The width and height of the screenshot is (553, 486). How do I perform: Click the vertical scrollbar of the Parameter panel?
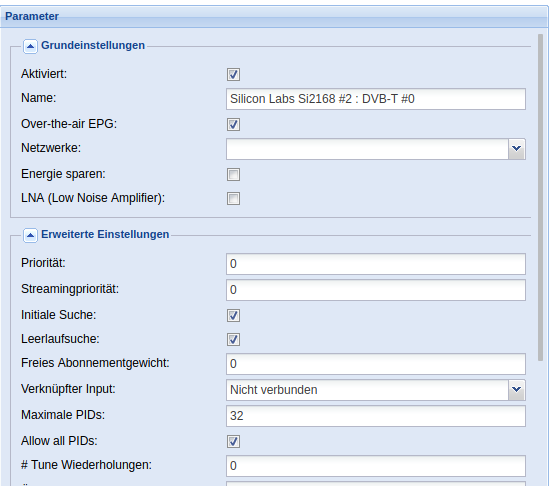coord(540,198)
